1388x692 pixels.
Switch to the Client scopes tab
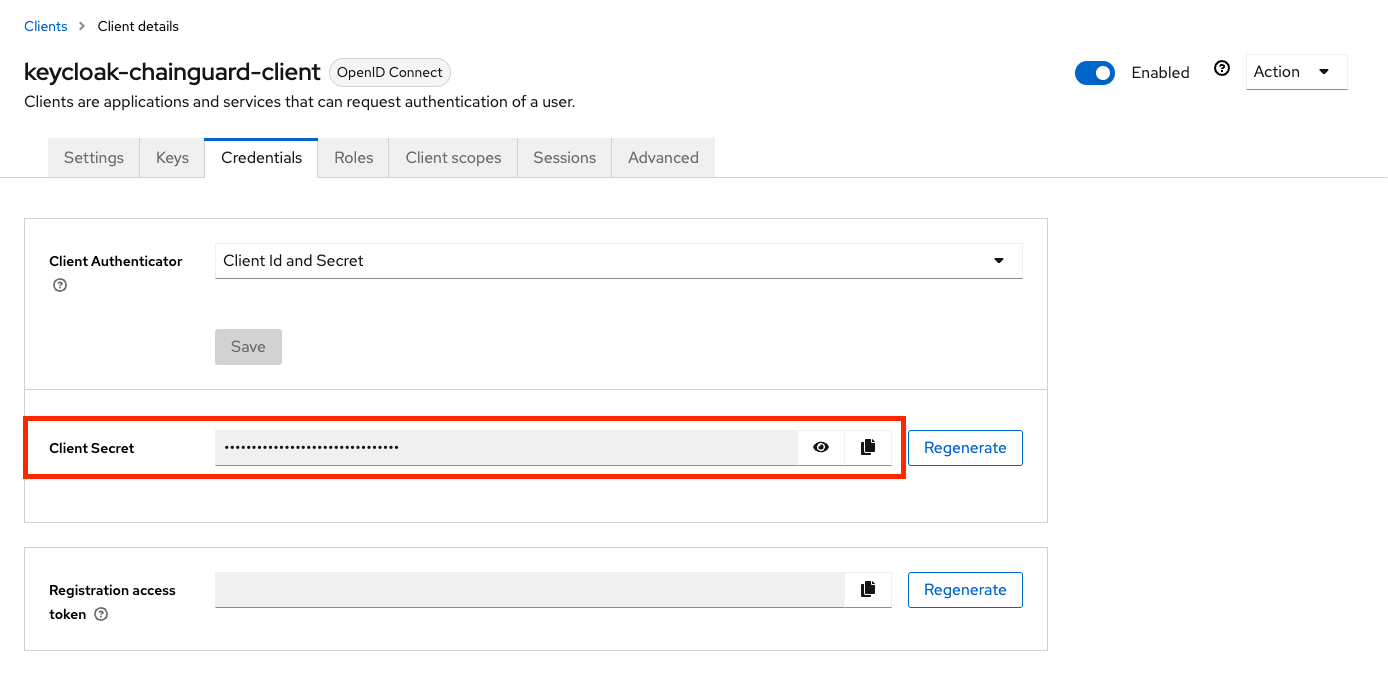coord(452,157)
